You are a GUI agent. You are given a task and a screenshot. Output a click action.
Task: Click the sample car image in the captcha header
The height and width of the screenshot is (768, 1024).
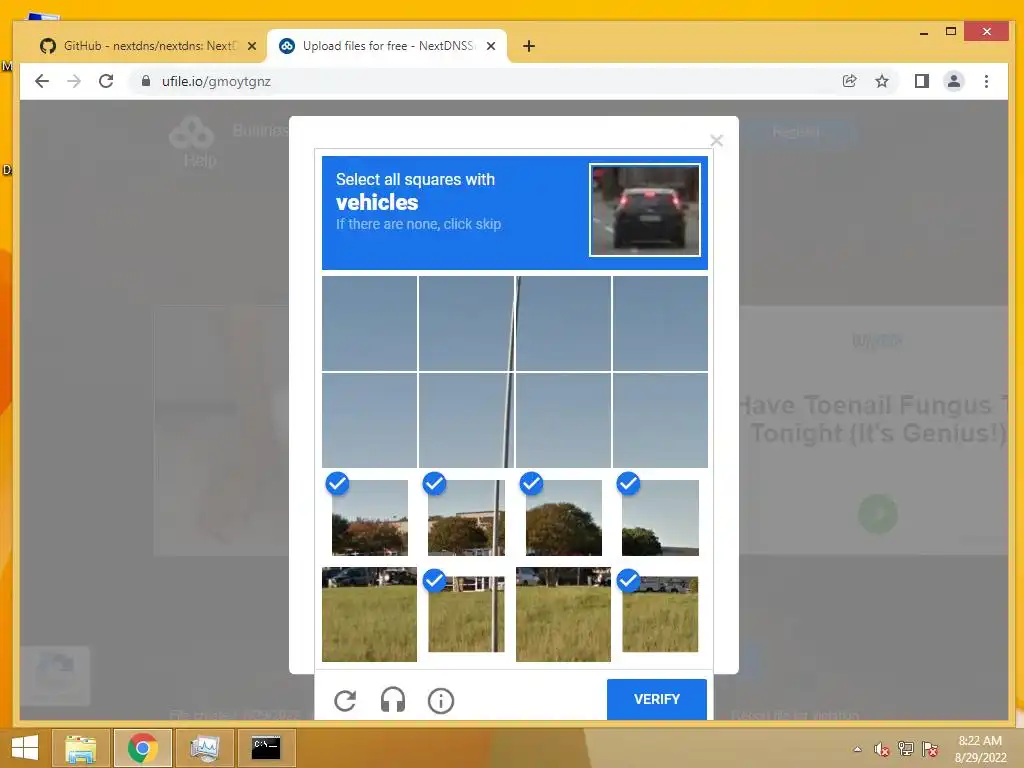pos(645,210)
